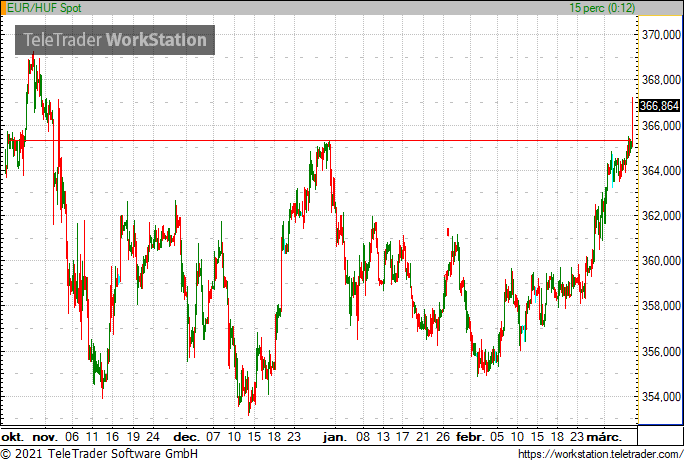
Task: Click the 2021 TeleTrader Software GmbH copyright text
Action: [x=99, y=454]
